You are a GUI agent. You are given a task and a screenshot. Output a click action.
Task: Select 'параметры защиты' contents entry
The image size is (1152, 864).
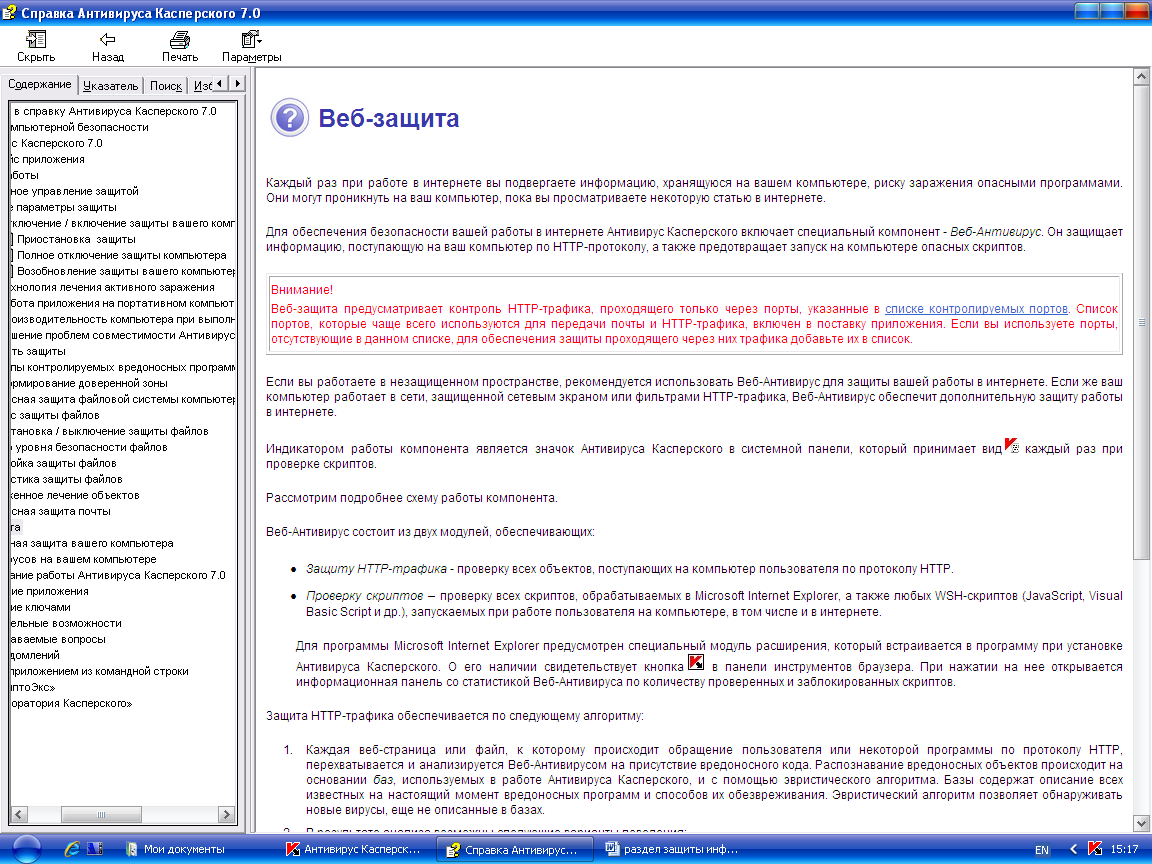(64, 207)
